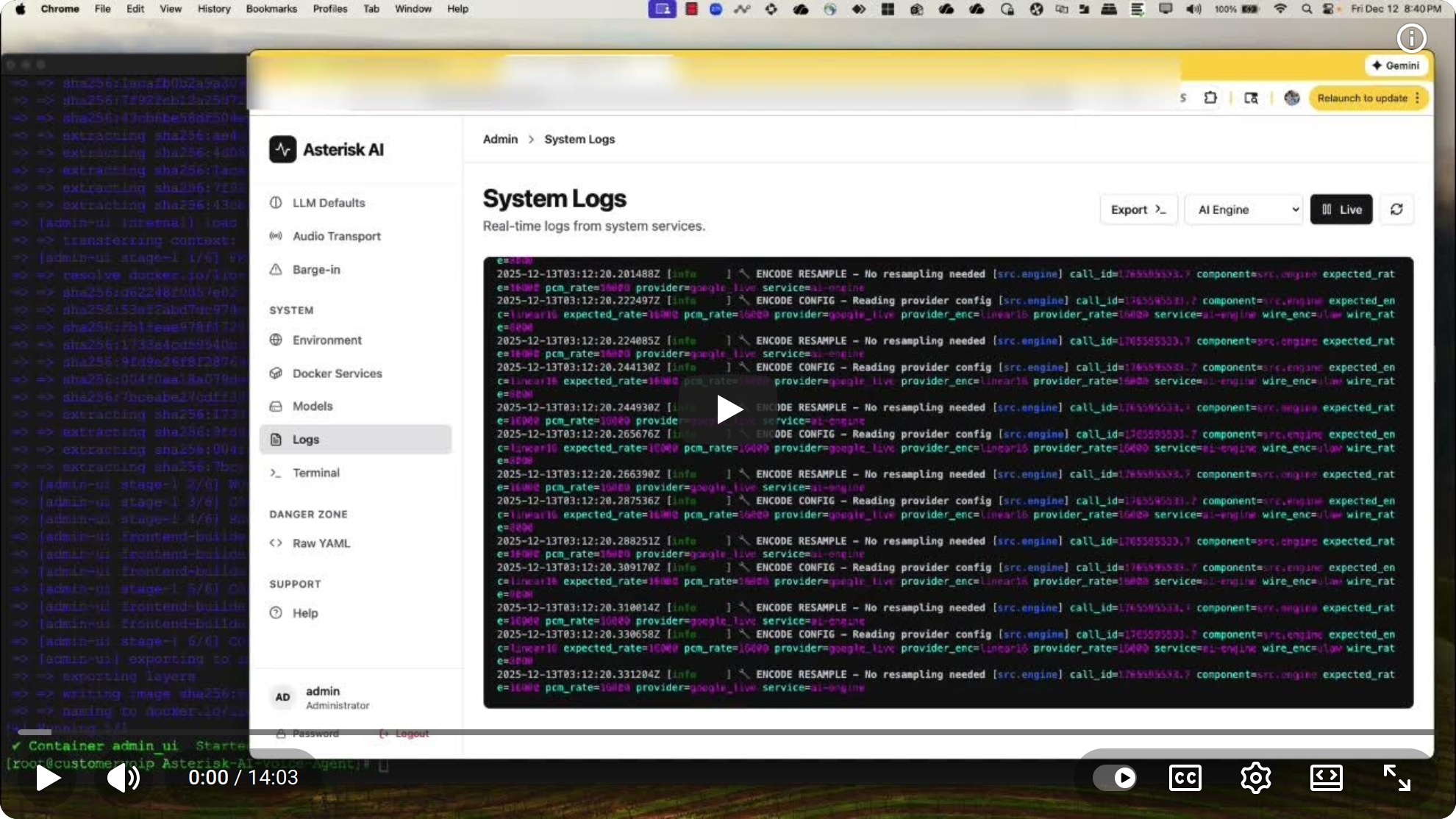
Task: Open the AI Engine service dropdown
Action: pos(1244,210)
